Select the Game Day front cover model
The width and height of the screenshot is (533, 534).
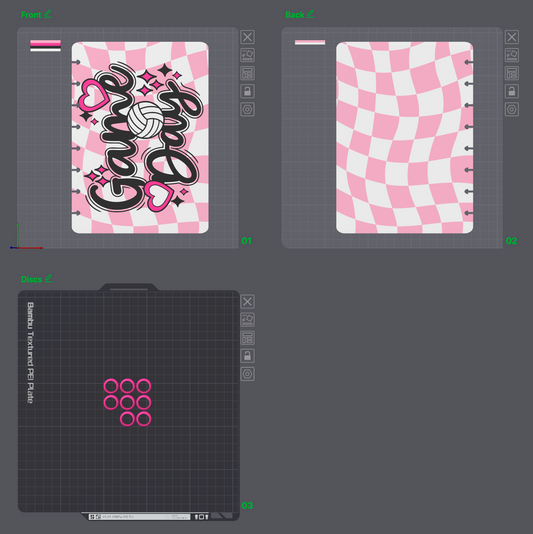click(140, 138)
